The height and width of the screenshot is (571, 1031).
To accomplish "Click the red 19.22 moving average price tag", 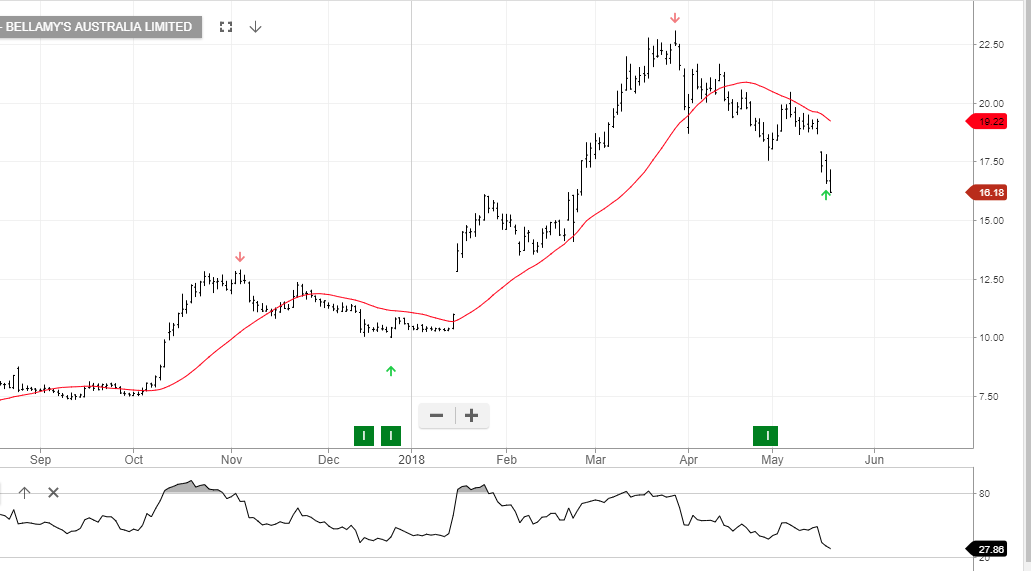I will coord(990,121).
